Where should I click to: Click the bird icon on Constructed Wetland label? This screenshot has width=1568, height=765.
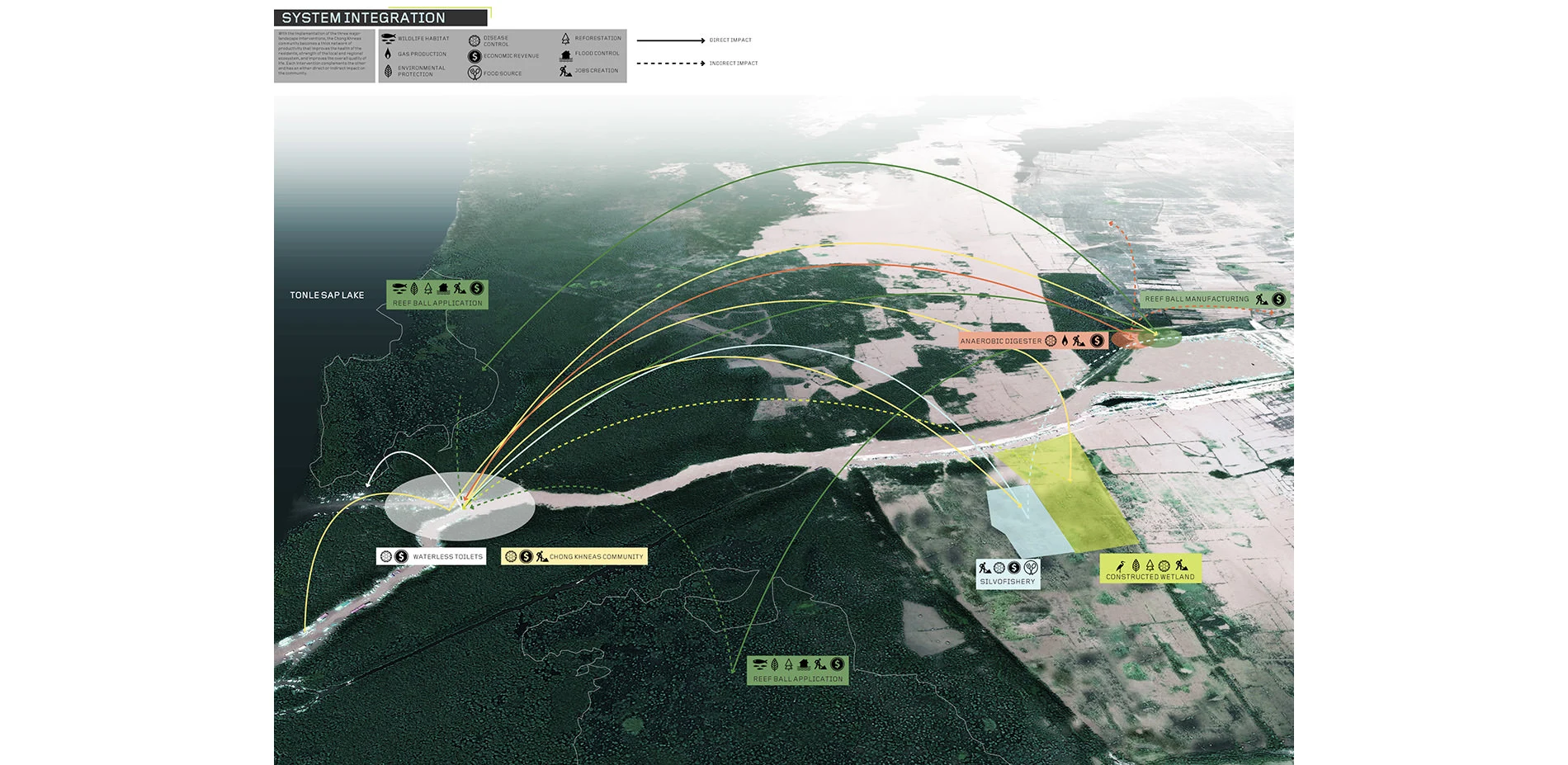pos(1120,566)
